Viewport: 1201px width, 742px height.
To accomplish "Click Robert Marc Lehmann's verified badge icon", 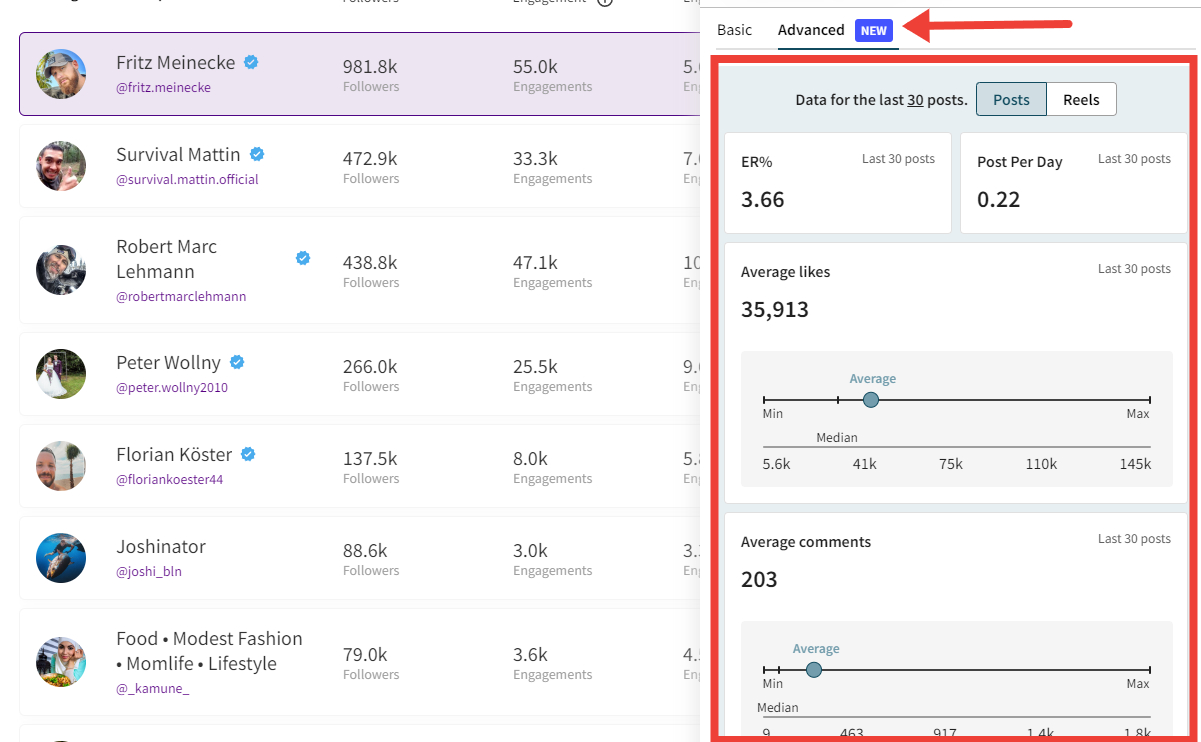I will coord(303,258).
